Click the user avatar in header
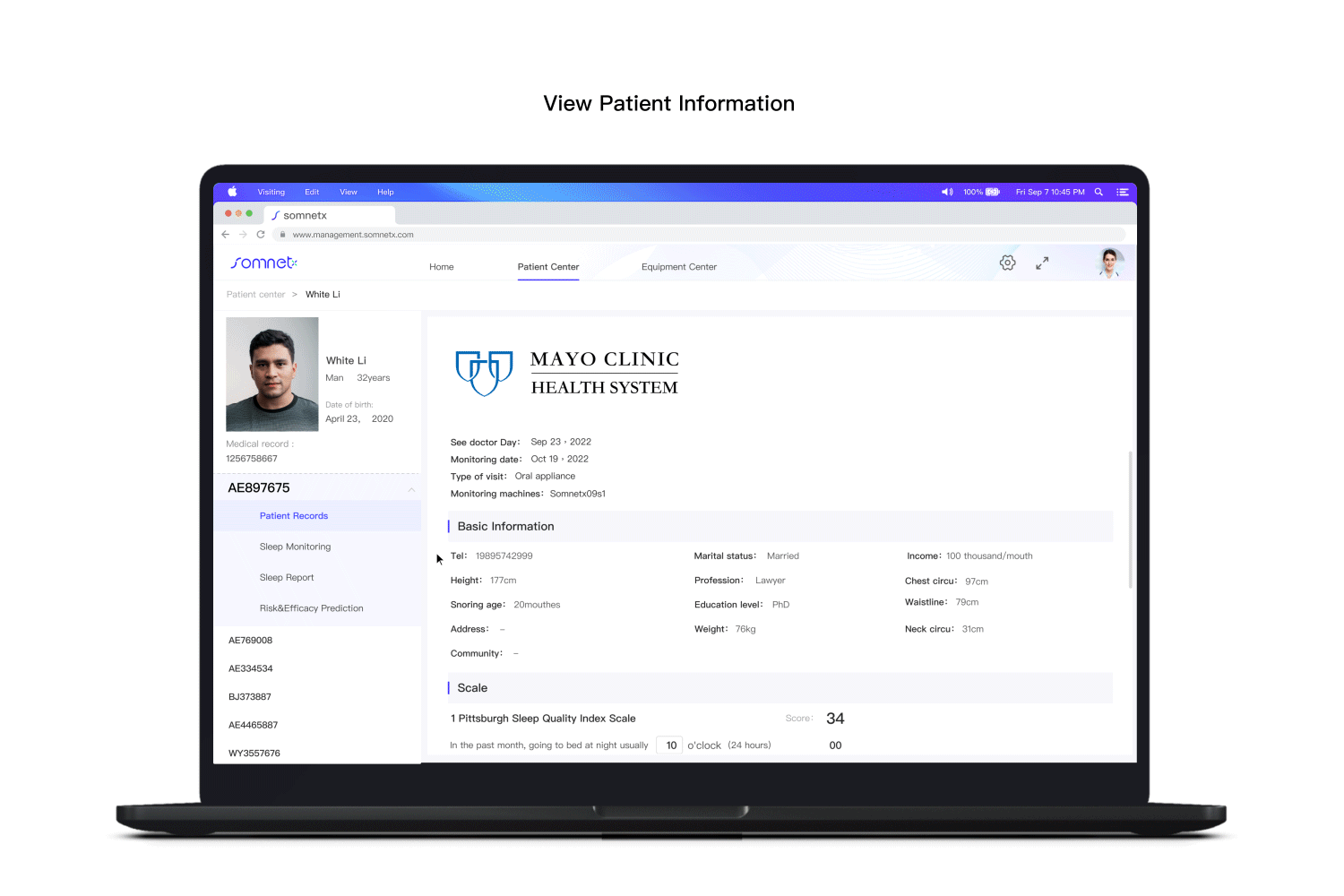Image resolution: width=1344 pixels, height=896 pixels. tap(1110, 263)
